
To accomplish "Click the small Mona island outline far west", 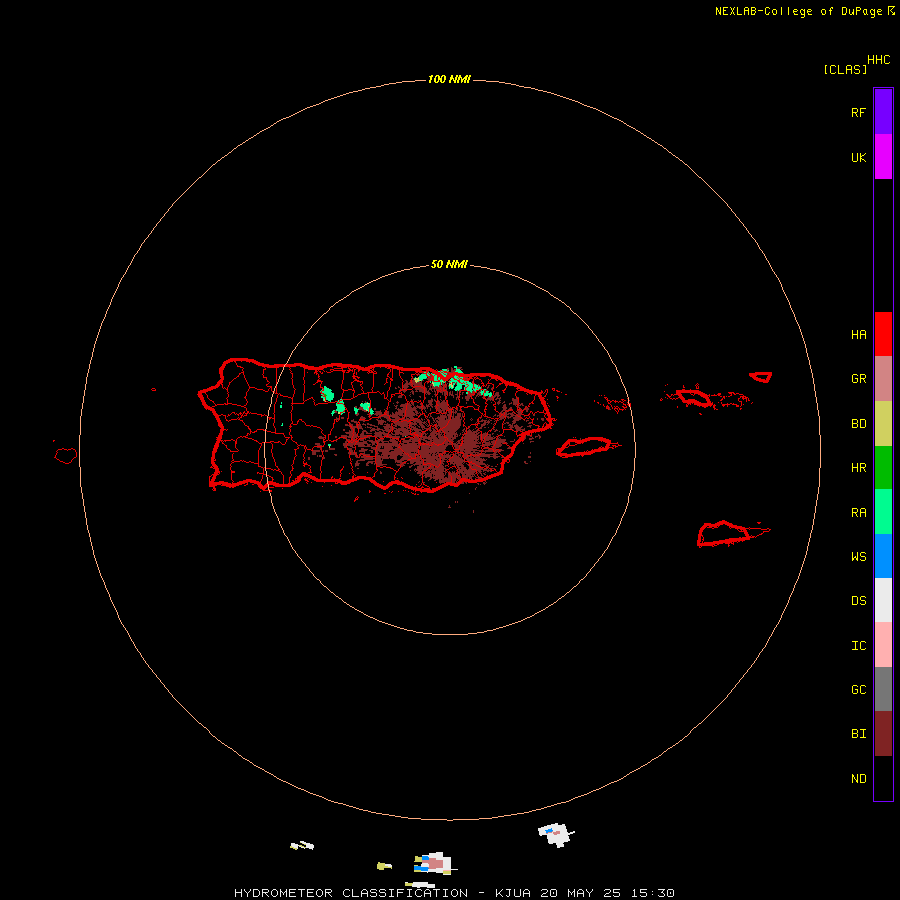I will pos(66,456).
